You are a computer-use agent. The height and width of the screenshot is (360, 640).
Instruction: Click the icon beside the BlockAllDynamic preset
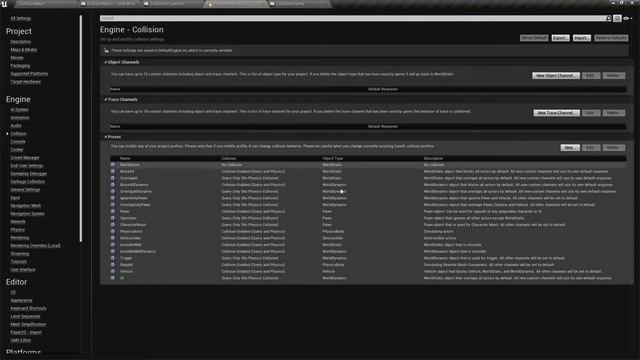click(113, 184)
